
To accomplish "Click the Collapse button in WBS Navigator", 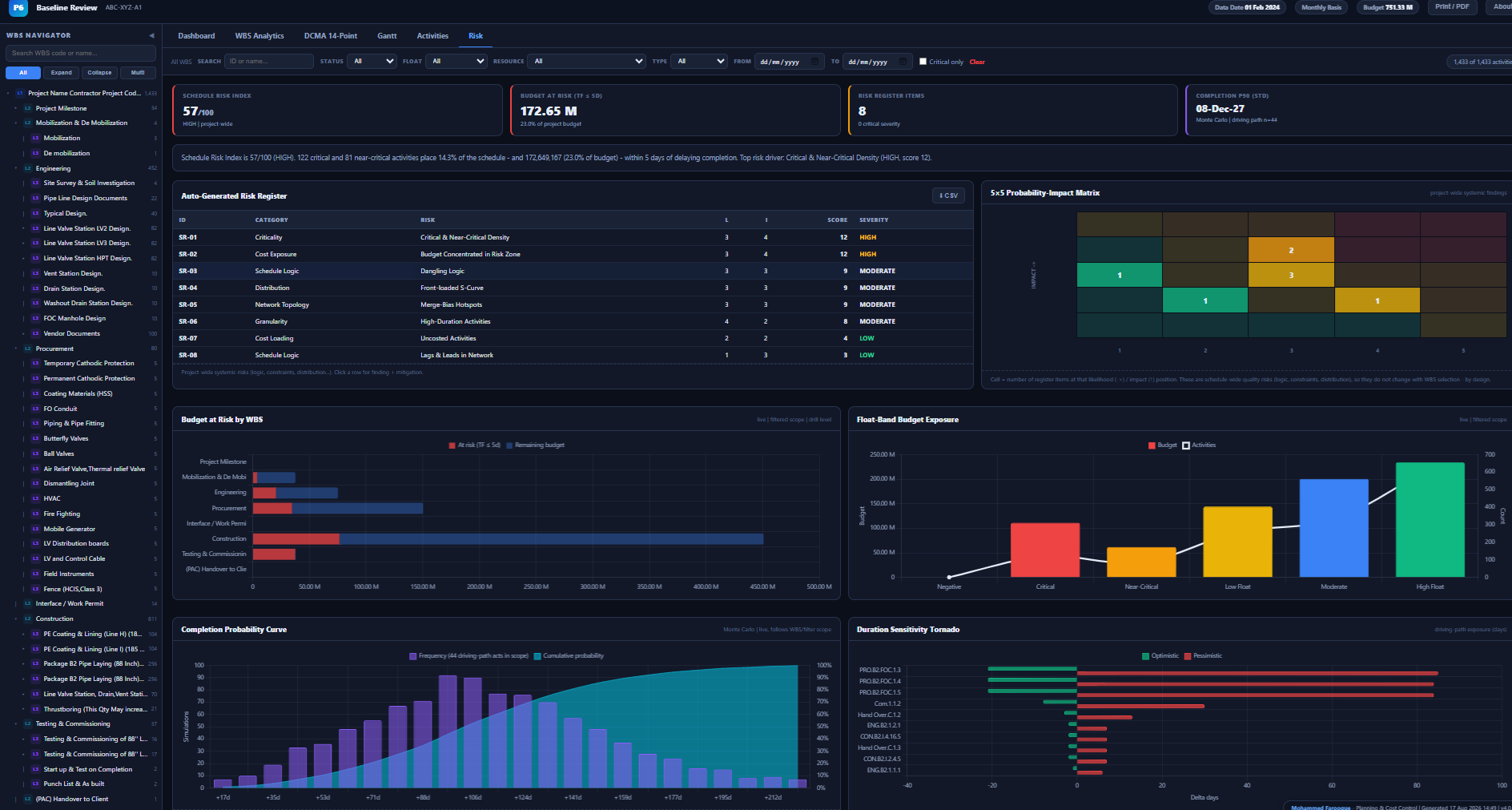I will (99, 73).
